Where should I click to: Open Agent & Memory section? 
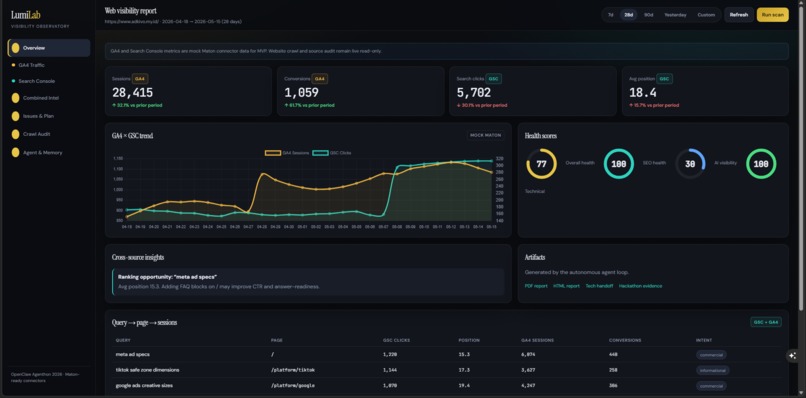[49, 152]
